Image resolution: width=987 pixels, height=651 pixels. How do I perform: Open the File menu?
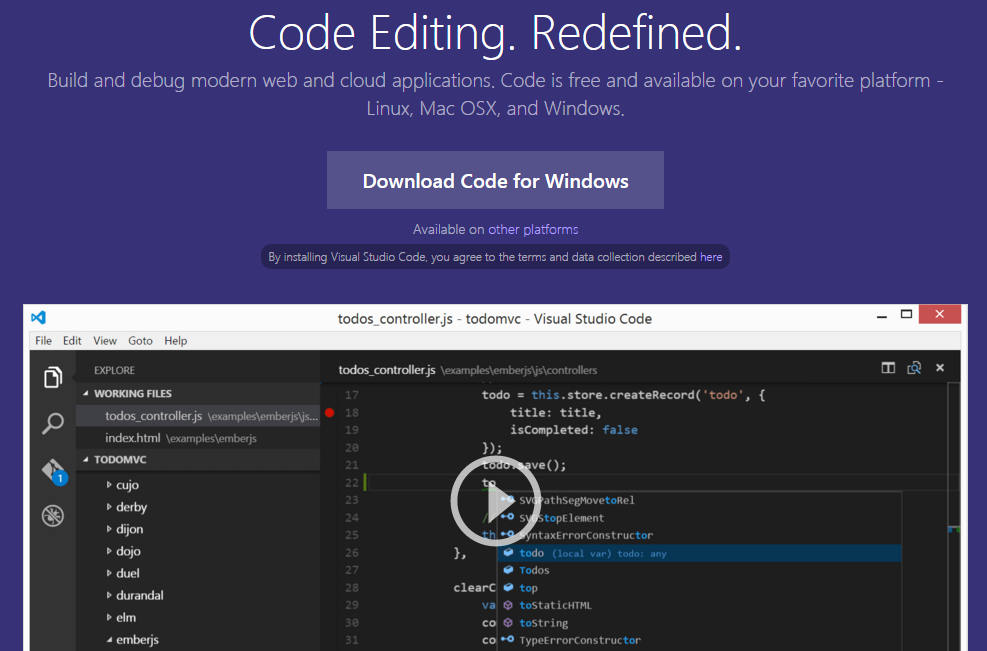[43, 341]
